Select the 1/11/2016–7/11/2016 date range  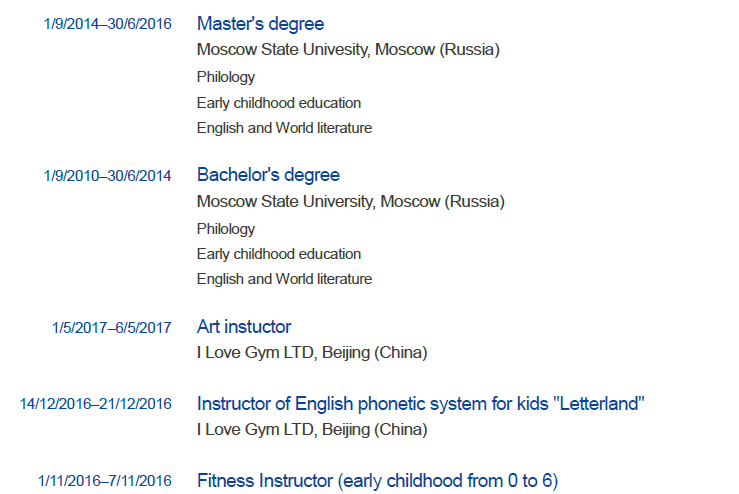[x=104, y=482]
